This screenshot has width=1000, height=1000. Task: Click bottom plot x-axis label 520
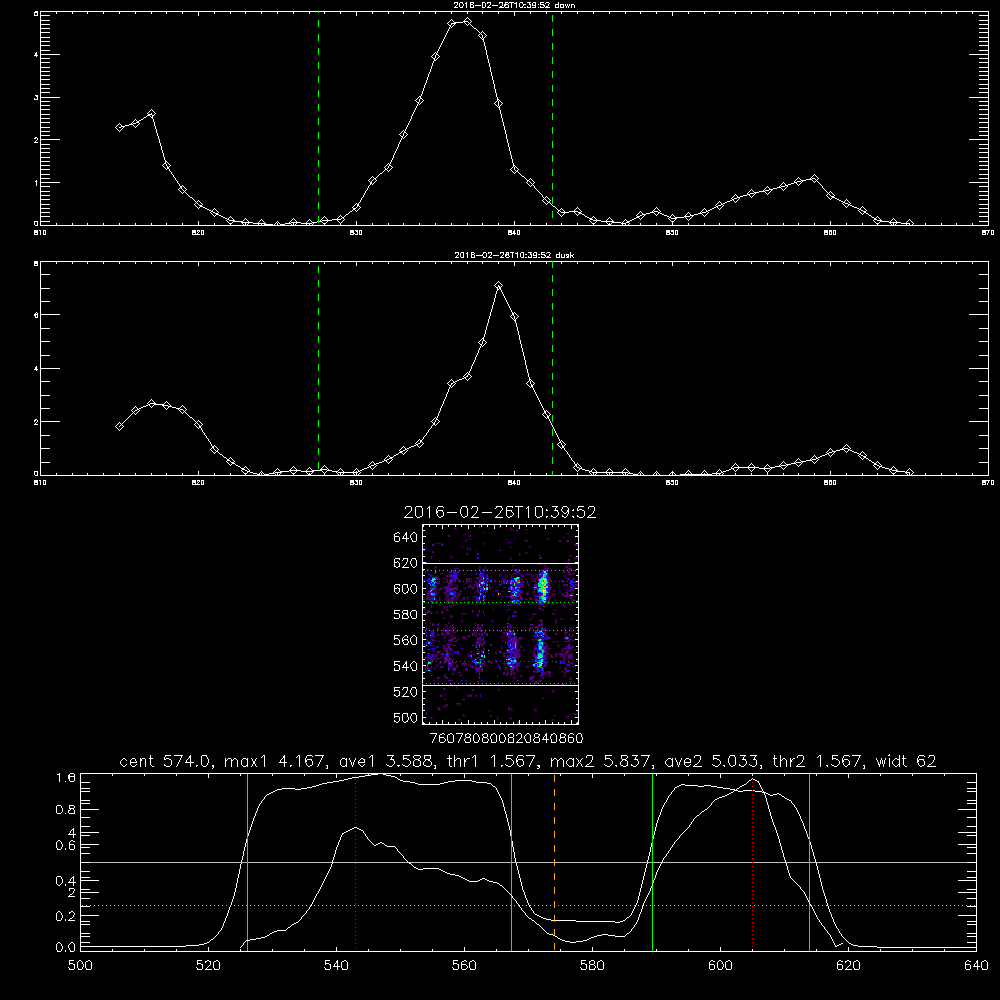pyautogui.click(x=208, y=966)
